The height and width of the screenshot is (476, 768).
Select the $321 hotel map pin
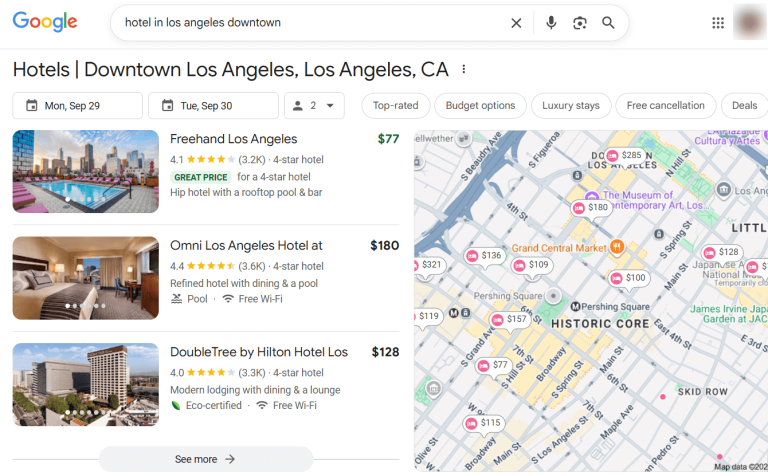[428, 265]
